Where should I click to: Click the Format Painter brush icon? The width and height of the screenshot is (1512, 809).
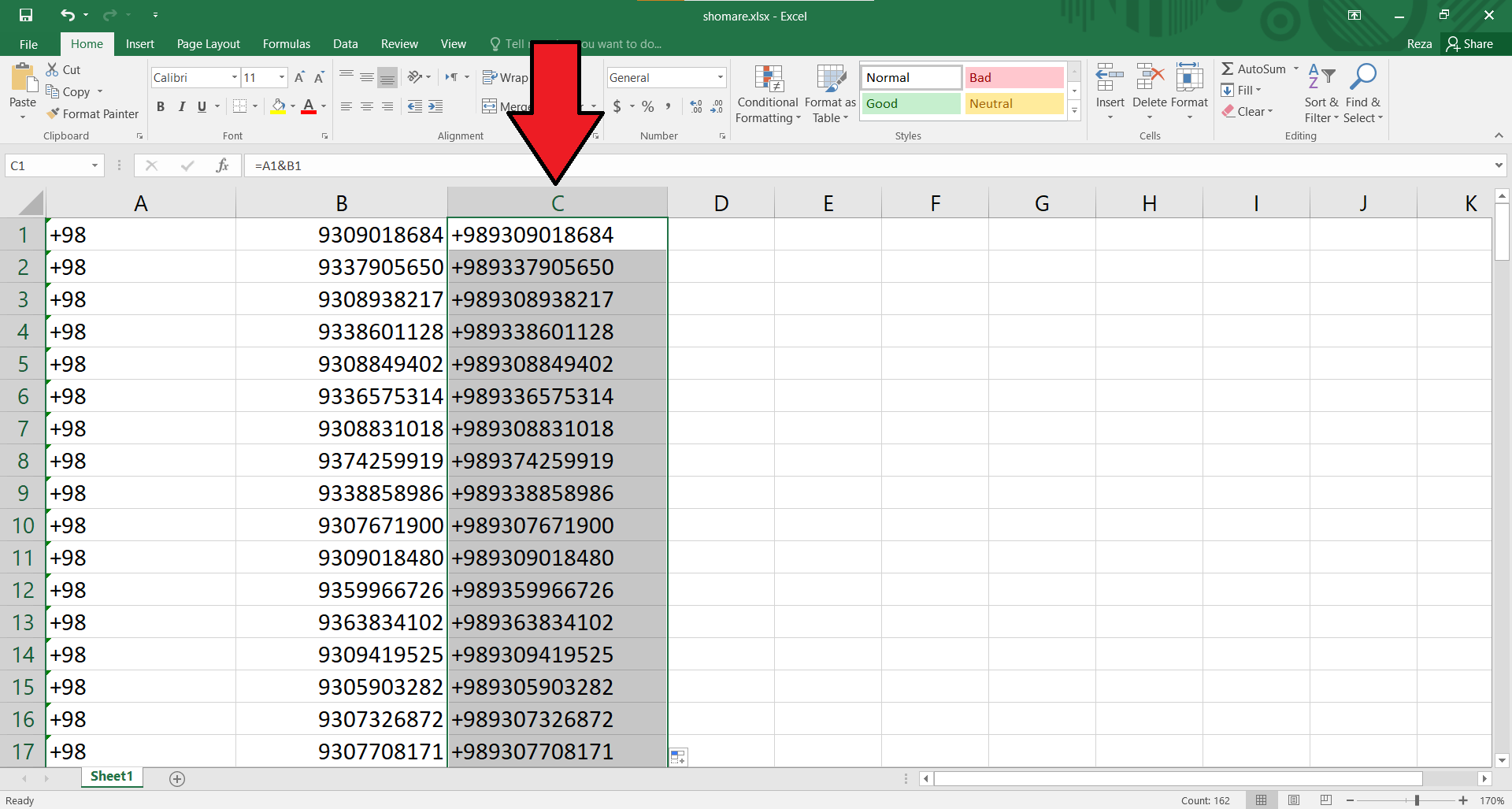tap(53, 114)
